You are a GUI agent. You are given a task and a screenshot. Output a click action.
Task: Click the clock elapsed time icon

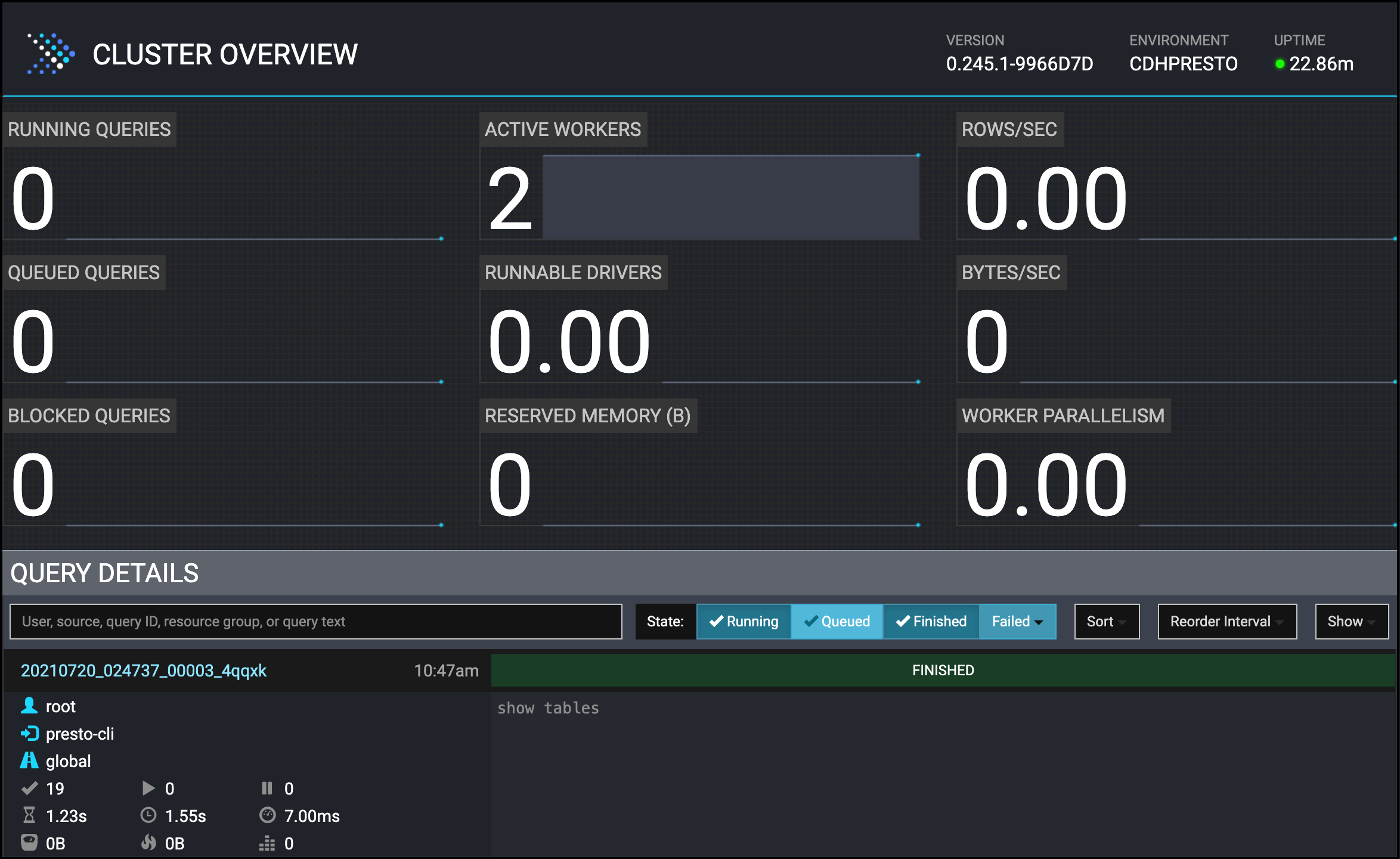[x=148, y=815]
